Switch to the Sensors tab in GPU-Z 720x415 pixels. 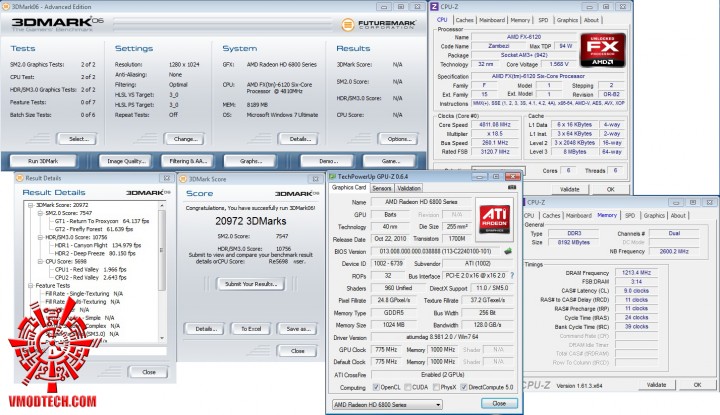pos(382,187)
